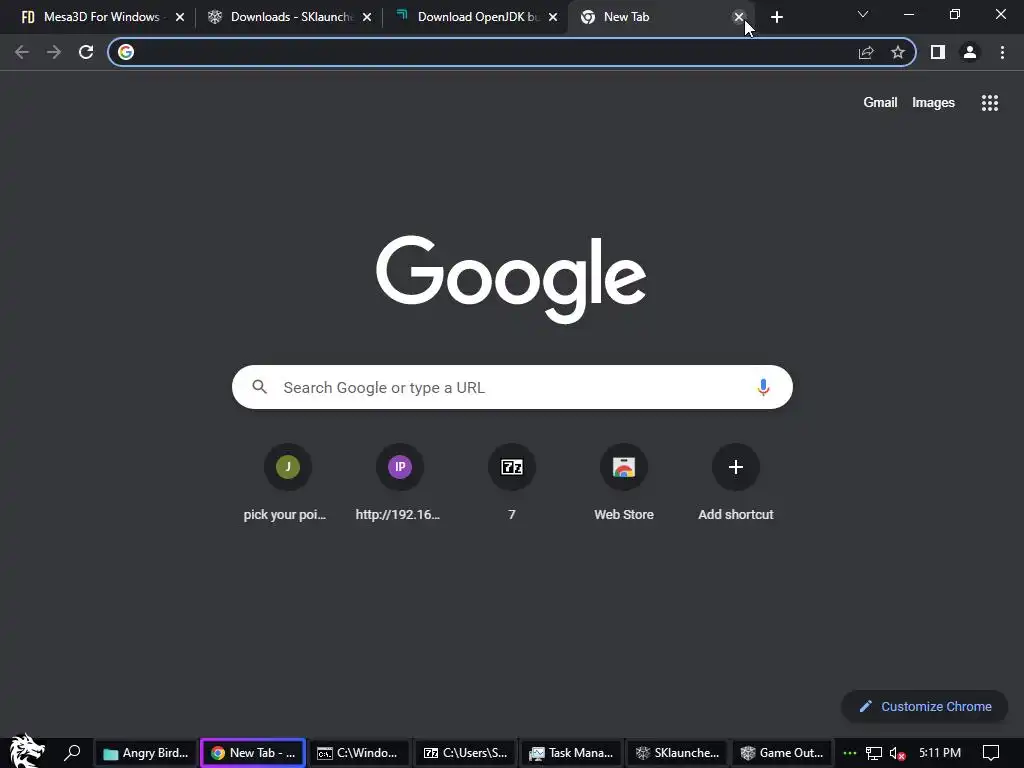Open Angry Bird... folder in taskbar

145,753
